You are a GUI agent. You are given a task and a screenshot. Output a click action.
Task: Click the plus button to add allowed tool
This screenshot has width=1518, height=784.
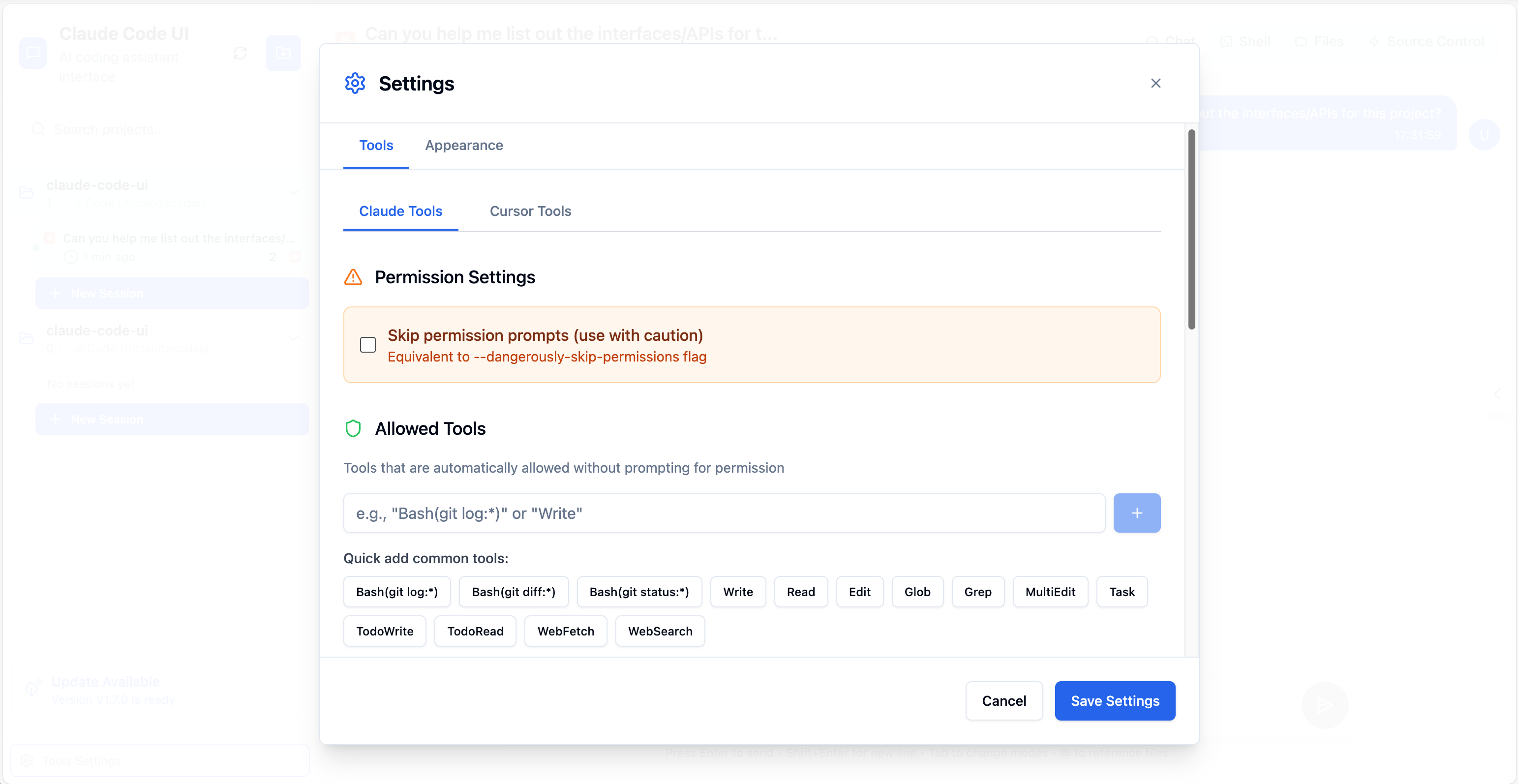(x=1136, y=513)
